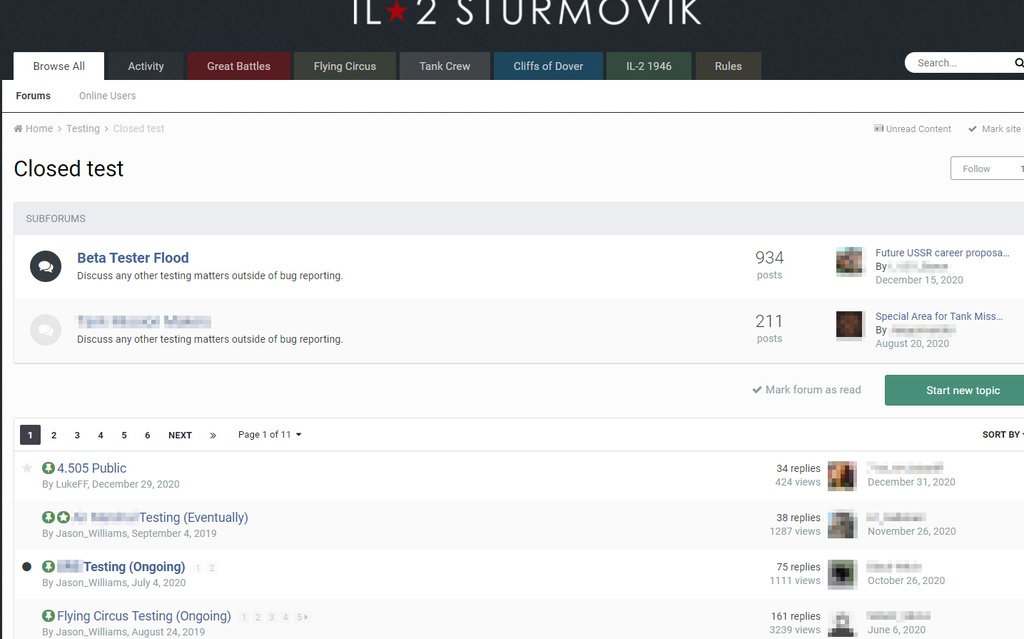Screen dimensions: 1024x639
Task: Click the Home icon in the breadcrumb
Action: click(x=18, y=129)
